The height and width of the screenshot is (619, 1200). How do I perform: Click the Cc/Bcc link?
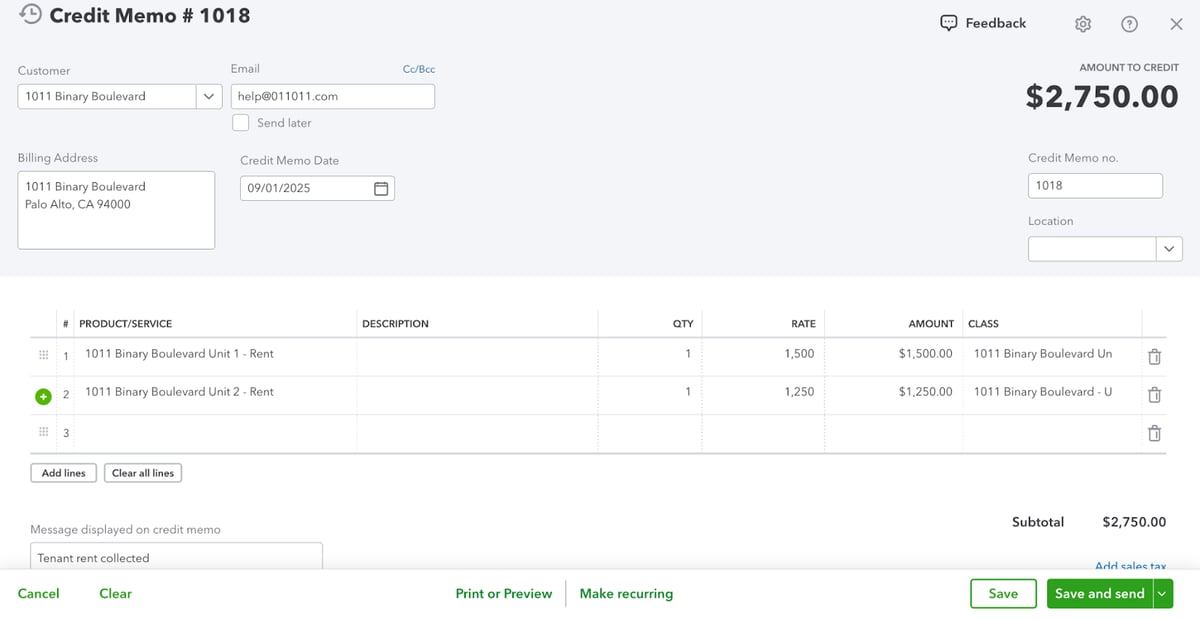point(418,70)
